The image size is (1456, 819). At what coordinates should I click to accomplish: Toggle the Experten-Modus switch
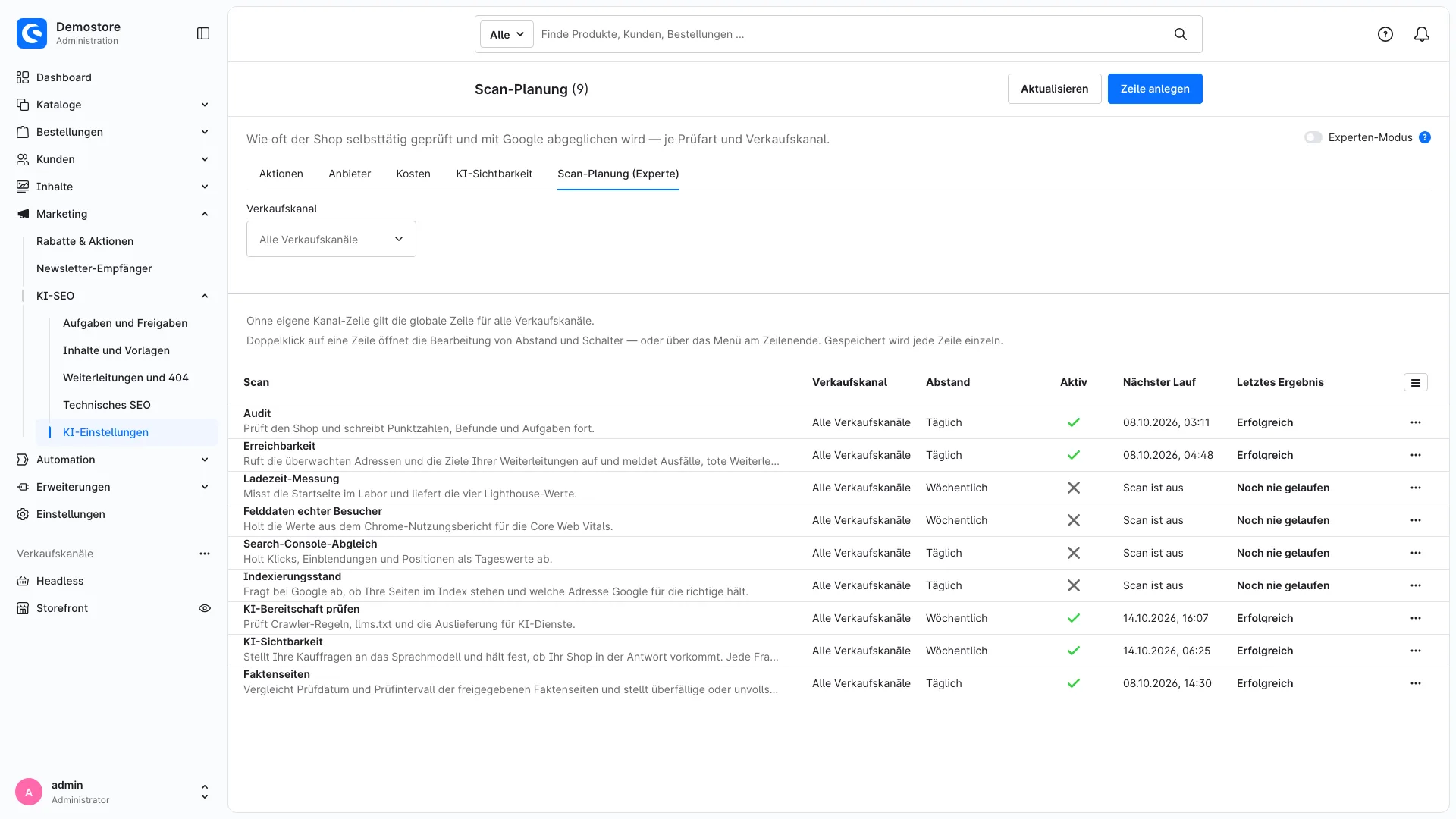click(x=1313, y=137)
